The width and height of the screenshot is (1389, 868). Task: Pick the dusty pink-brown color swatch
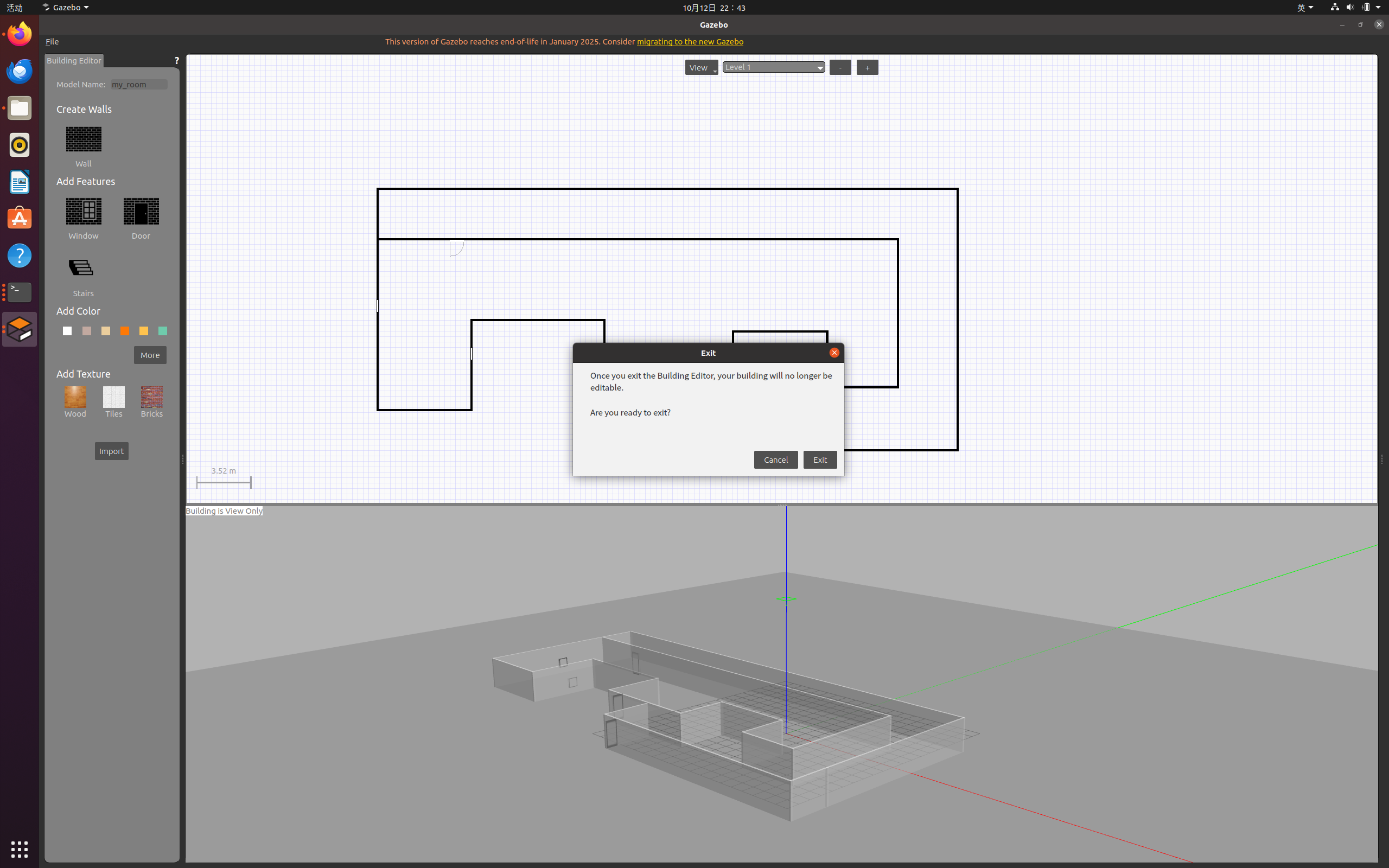[x=87, y=331]
